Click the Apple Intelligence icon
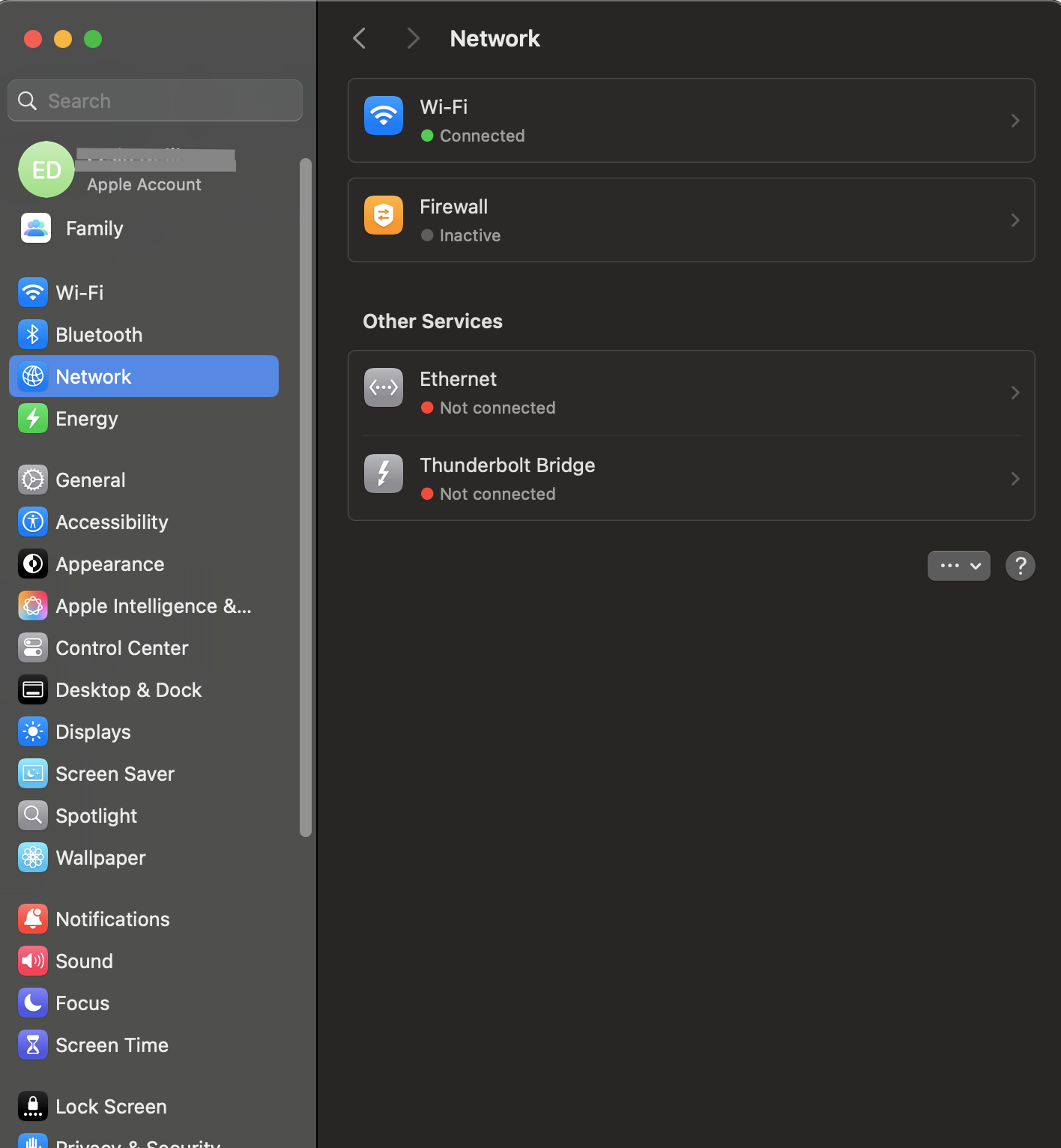Viewport: 1061px width, 1148px height. tap(33, 605)
